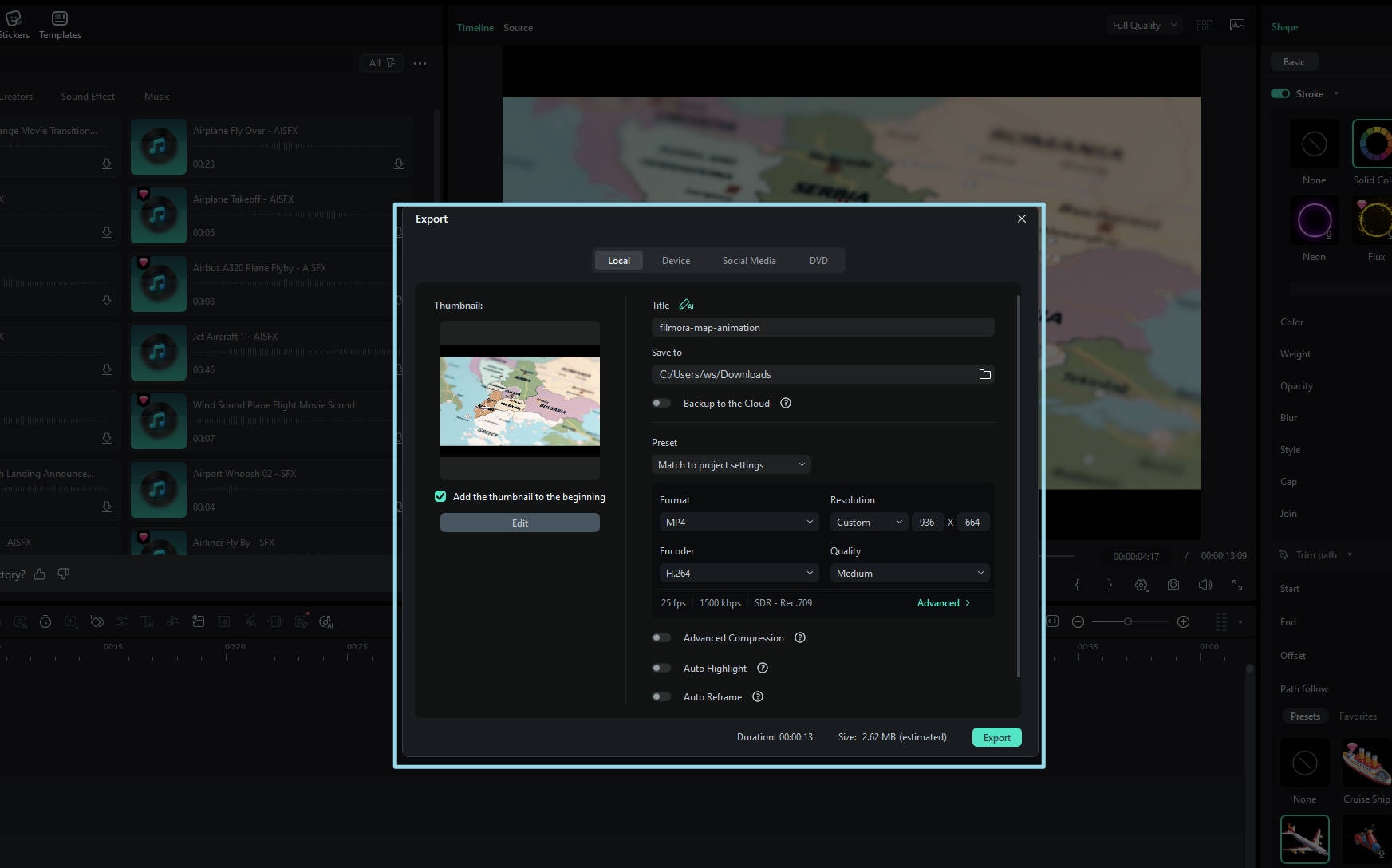This screenshot has height=868, width=1392.
Task: Open Advanced export settings
Action: point(942,602)
